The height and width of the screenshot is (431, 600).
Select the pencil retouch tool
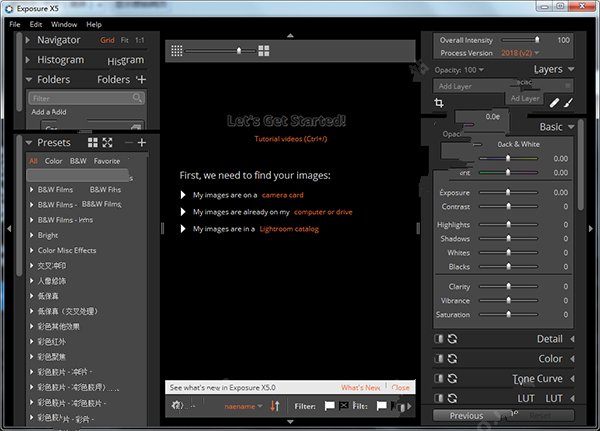(x=554, y=103)
